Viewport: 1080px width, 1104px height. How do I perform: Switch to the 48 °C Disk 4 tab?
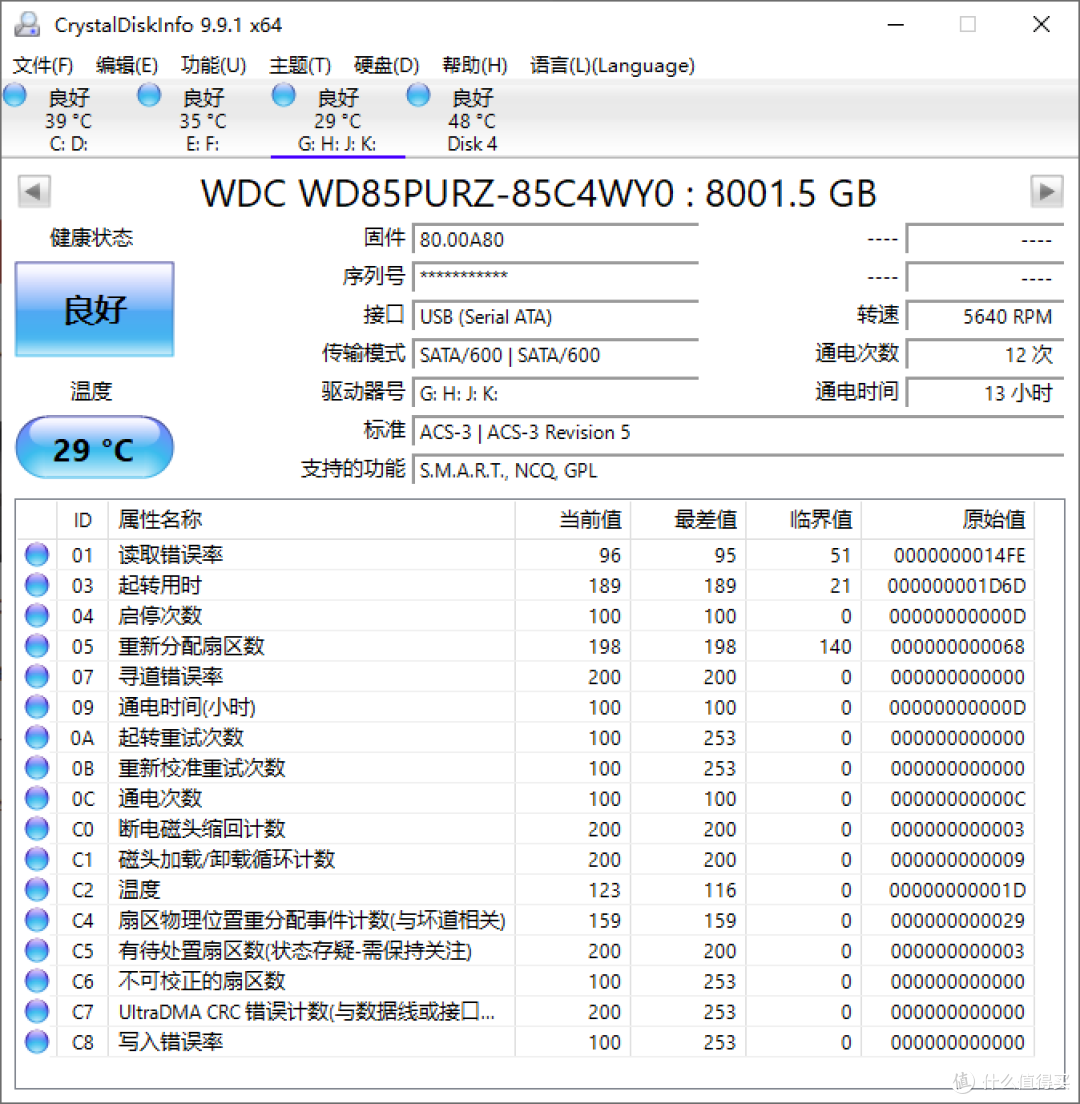tap(472, 120)
